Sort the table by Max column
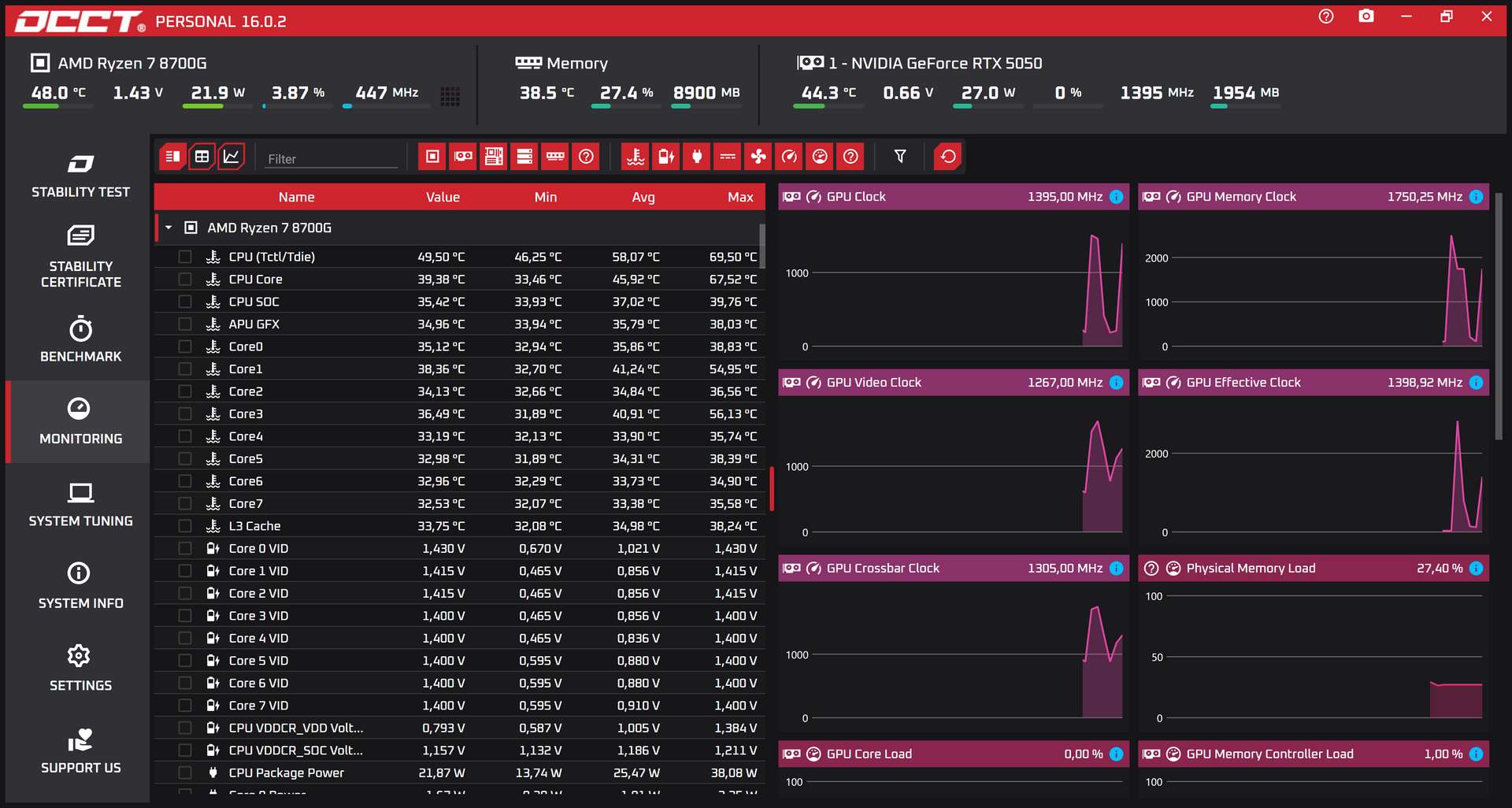1512x808 pixels. click(x=740, y=197)
